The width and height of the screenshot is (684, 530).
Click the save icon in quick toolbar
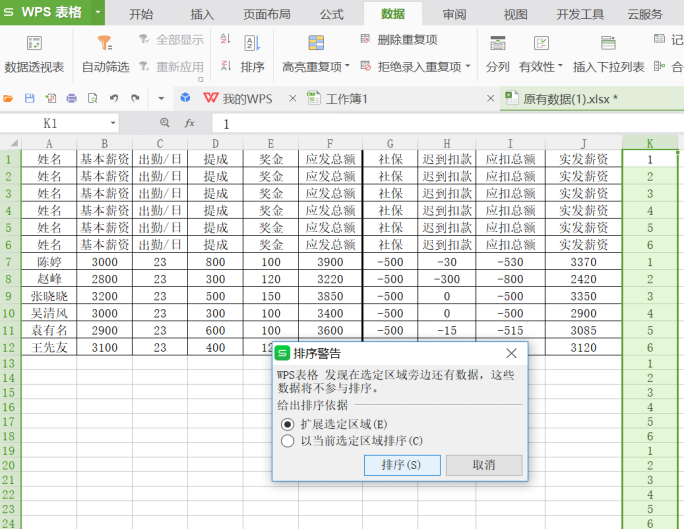[x=29, y=98]
